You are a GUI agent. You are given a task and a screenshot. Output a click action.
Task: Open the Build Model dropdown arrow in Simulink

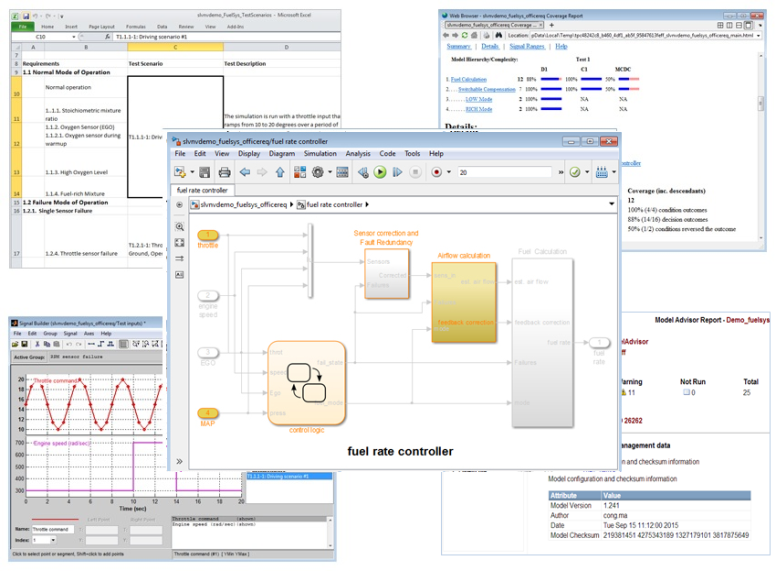coord(614,172)
